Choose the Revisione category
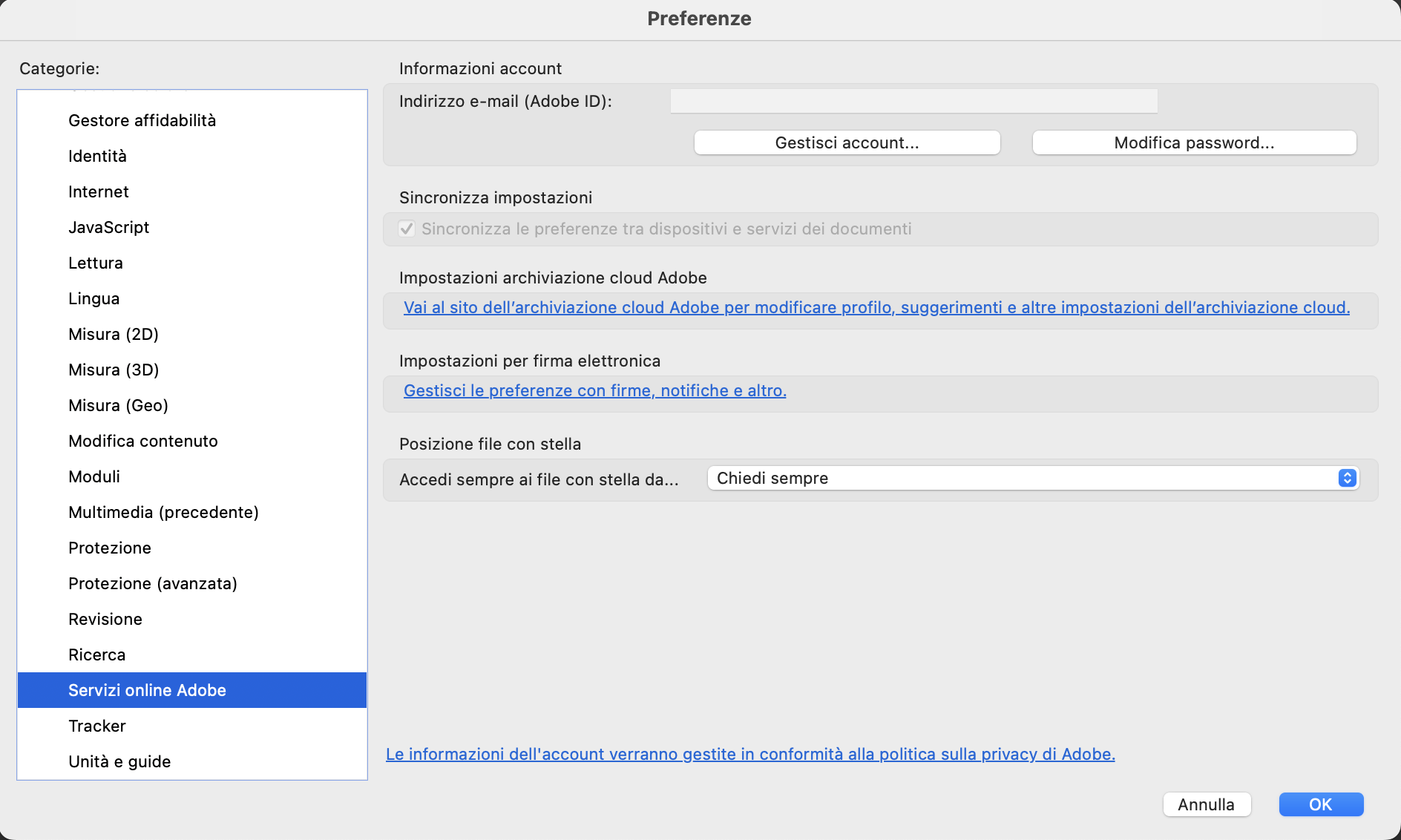The height and width of the screenshot is (840, 1401). coord(192,619)
